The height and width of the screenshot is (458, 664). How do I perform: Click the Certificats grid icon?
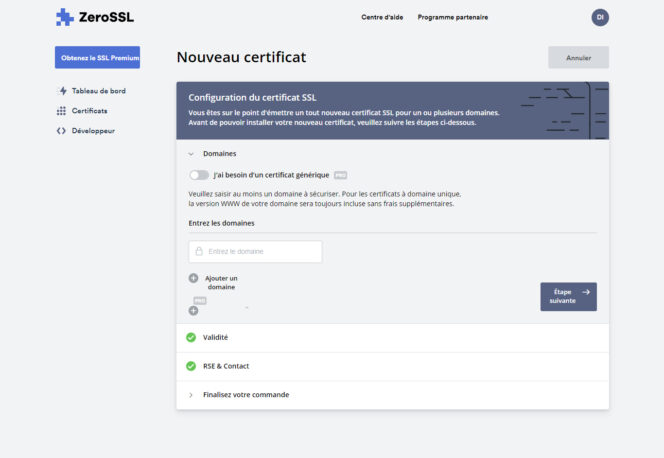(62, 111)
